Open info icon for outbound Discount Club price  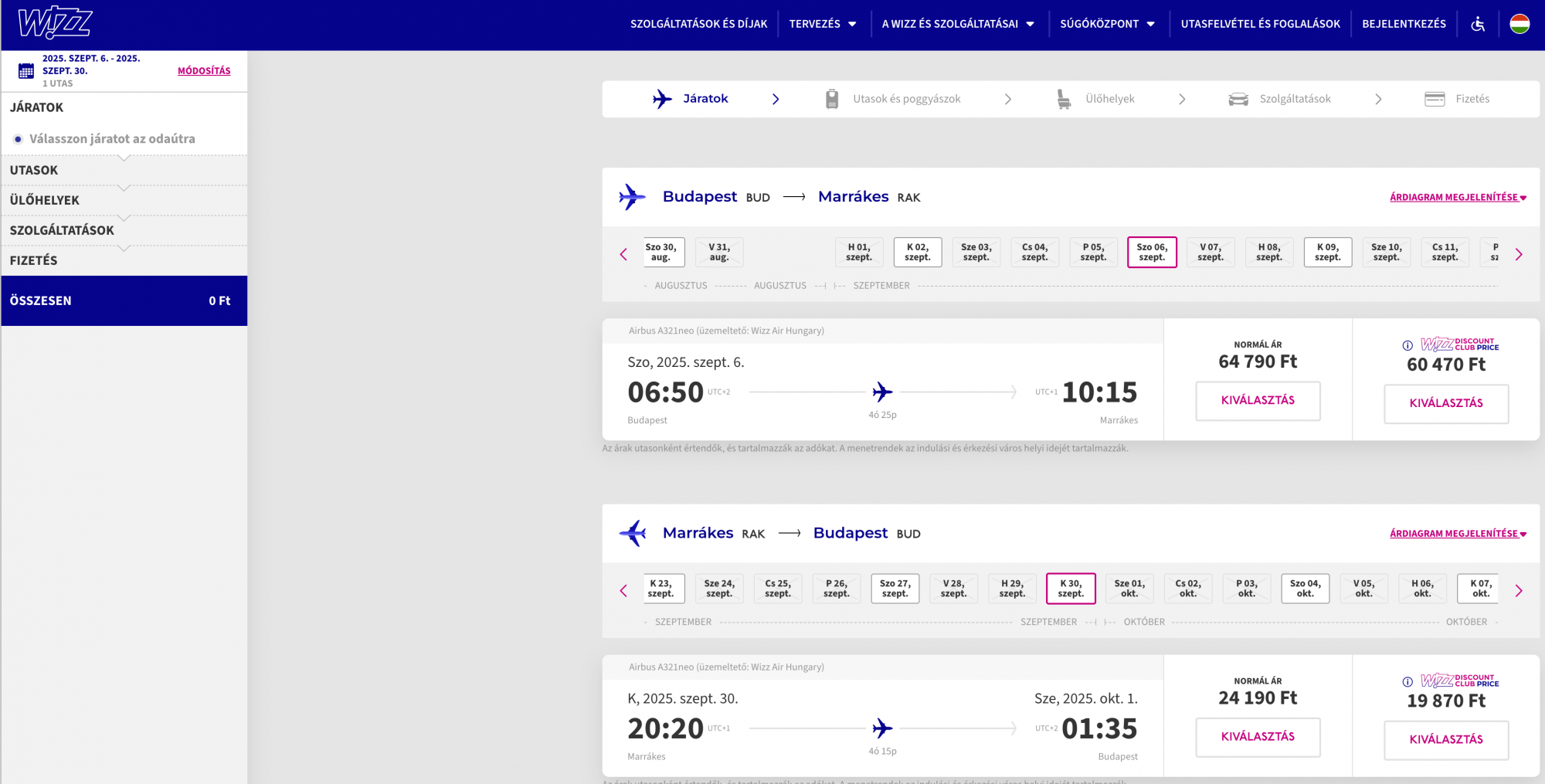pyautogui.click(x=1407, y=345)
